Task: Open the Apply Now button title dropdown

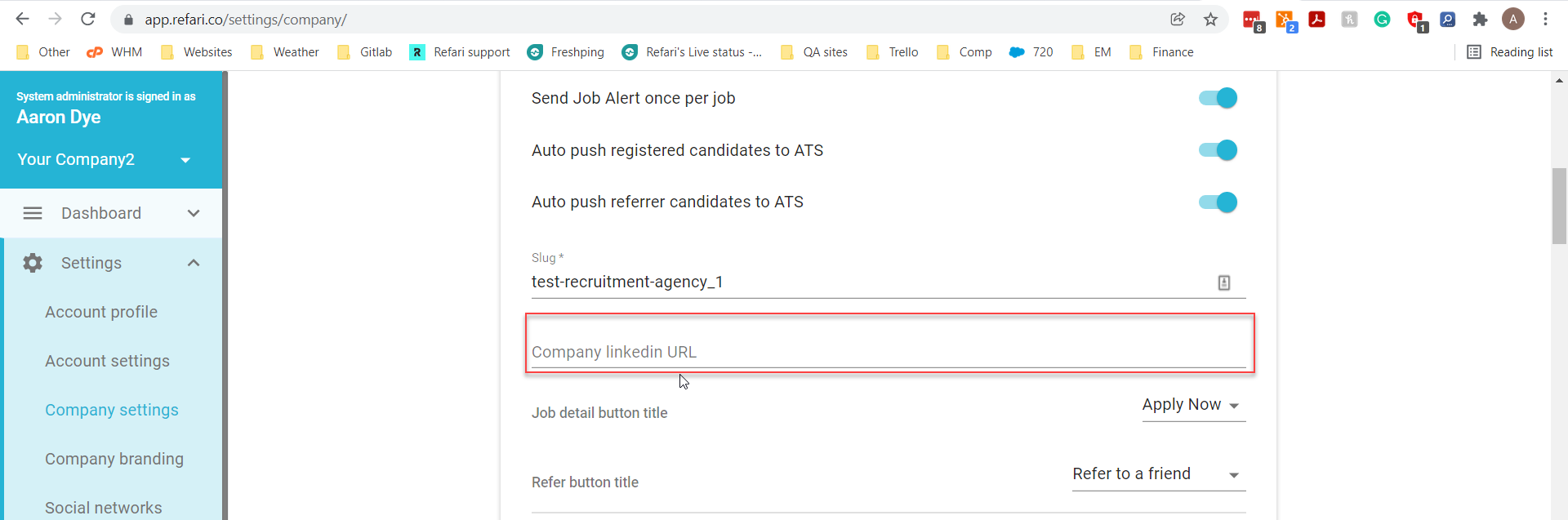Action: [x=1193, y=405]
